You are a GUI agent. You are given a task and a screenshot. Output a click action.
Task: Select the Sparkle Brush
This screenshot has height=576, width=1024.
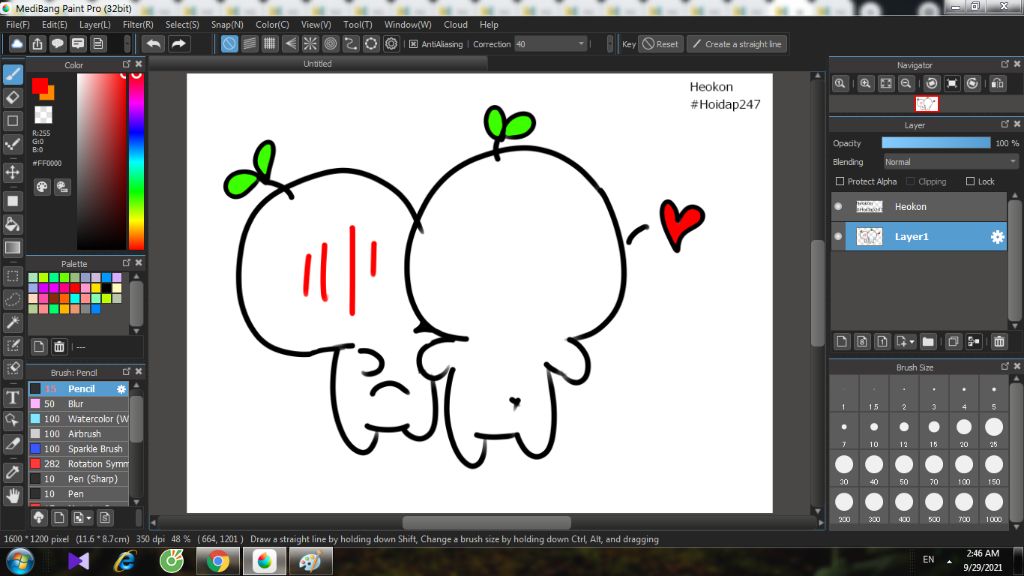[78, 449]
